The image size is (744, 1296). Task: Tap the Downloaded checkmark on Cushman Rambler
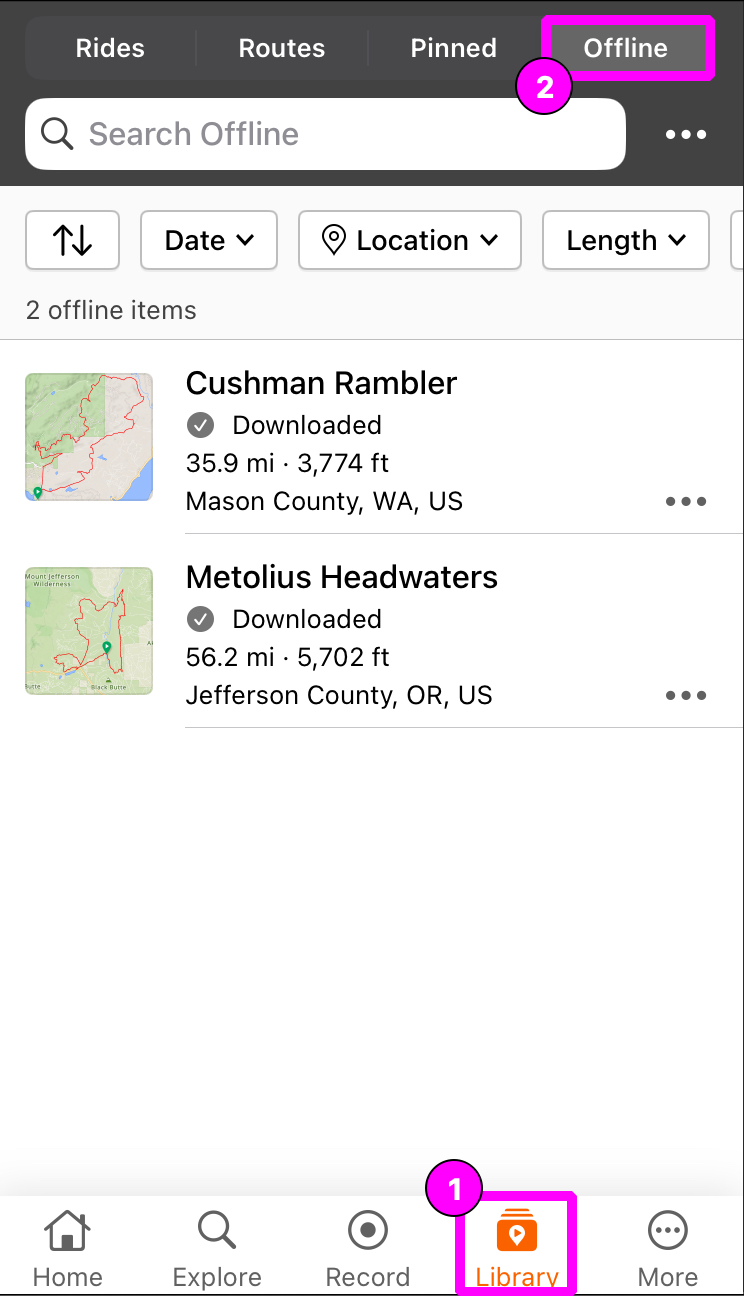(x=200, y=425)
